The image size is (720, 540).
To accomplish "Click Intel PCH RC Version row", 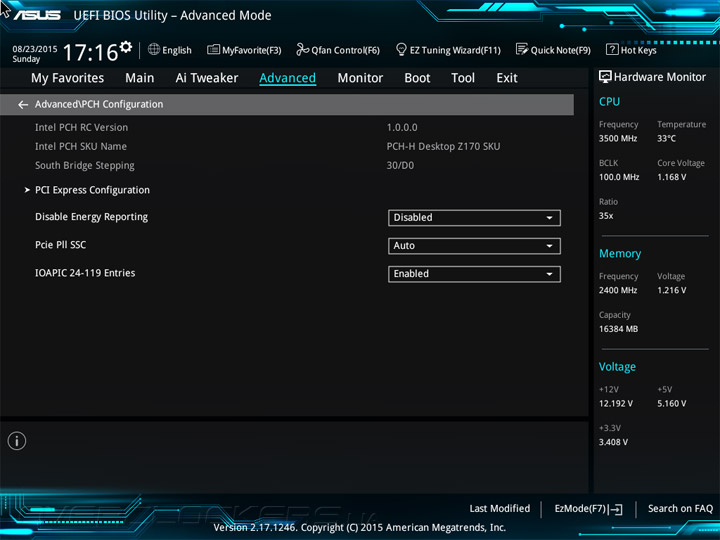I will coord(81,128).
